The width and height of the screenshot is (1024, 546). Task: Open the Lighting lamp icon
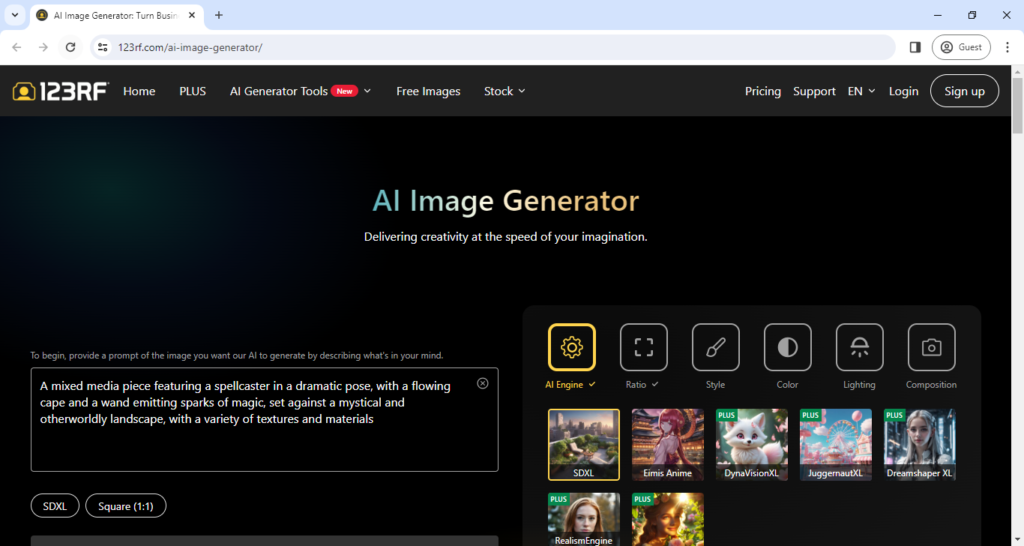tap(859, 347)
